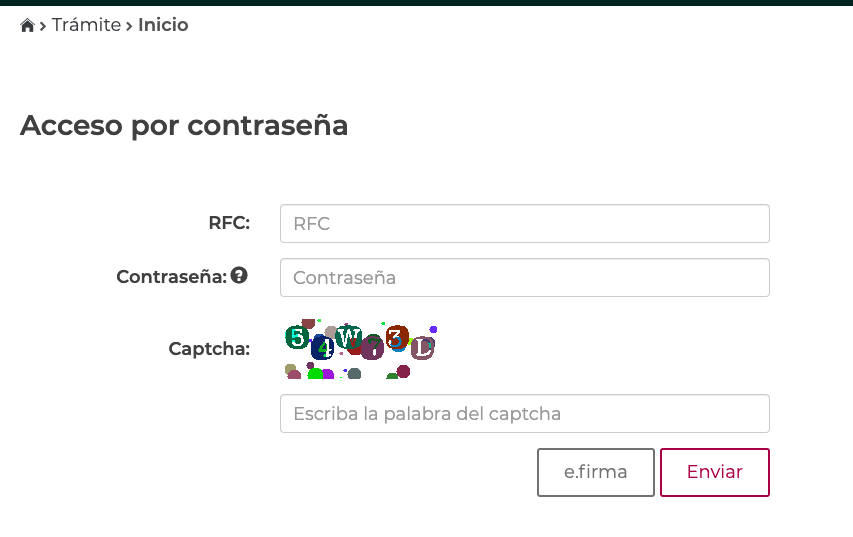853x537 pixels.
Task: Submit the form with Enviar
Action: click(x=715, y=472)
